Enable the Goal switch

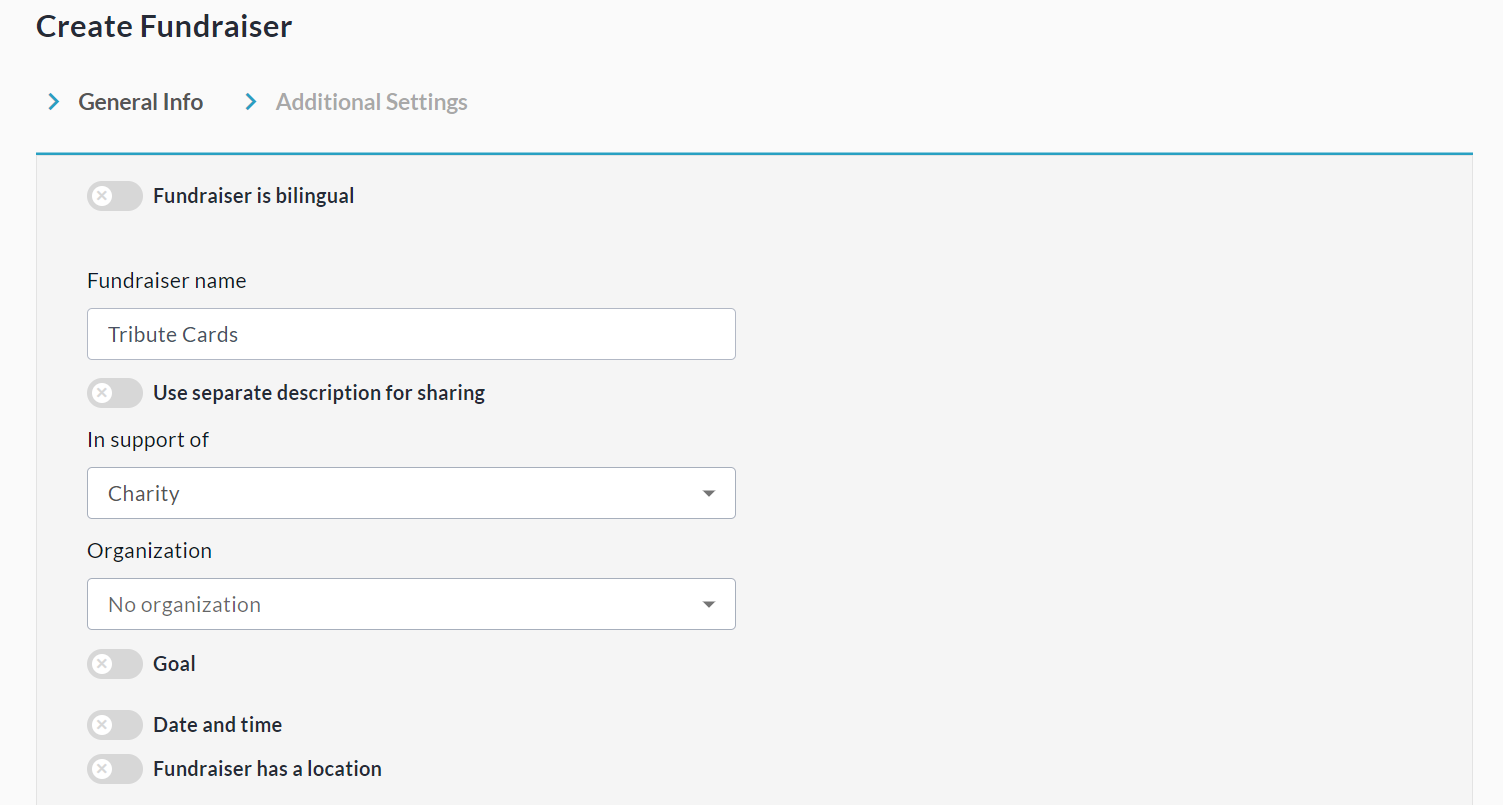[x=115, y=664]
